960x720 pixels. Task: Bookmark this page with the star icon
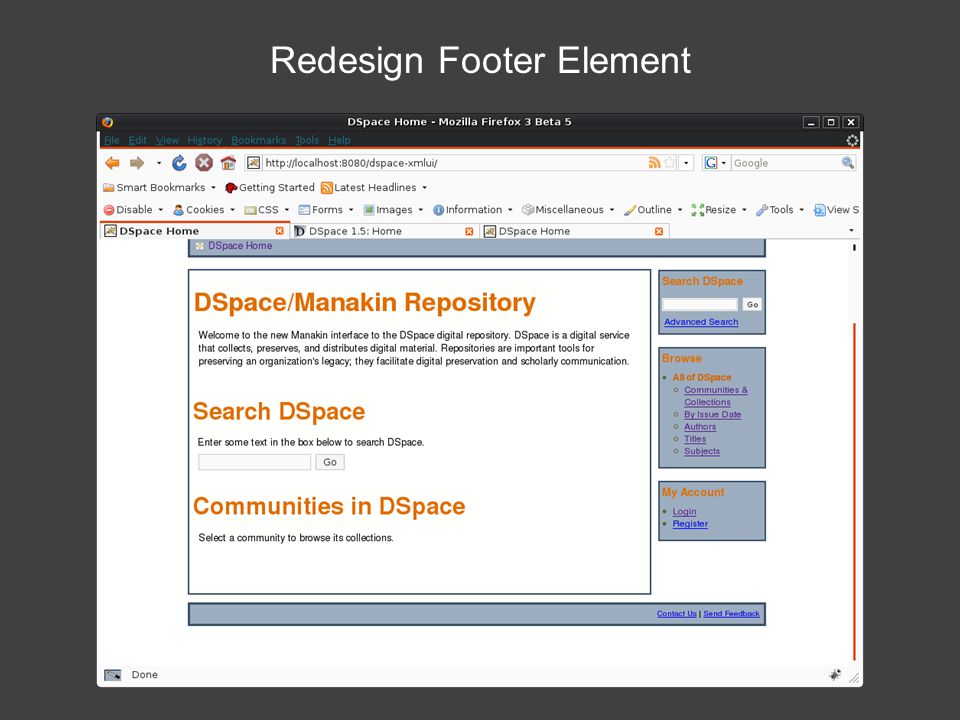(x=670, y=163)
